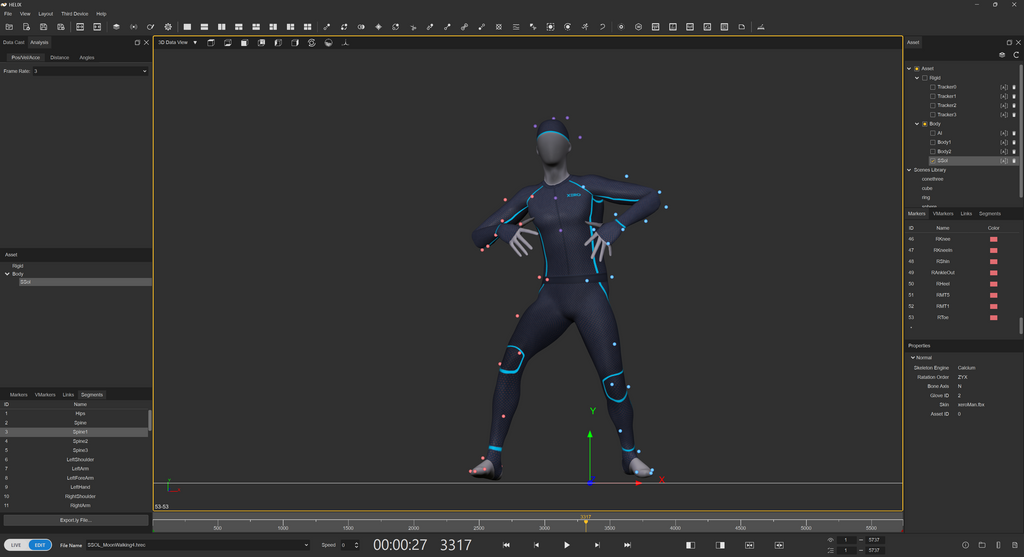Collapse the Scenes Library section
The height and width of the screenshot is (557, 1024).
click(x=909, y=170)
